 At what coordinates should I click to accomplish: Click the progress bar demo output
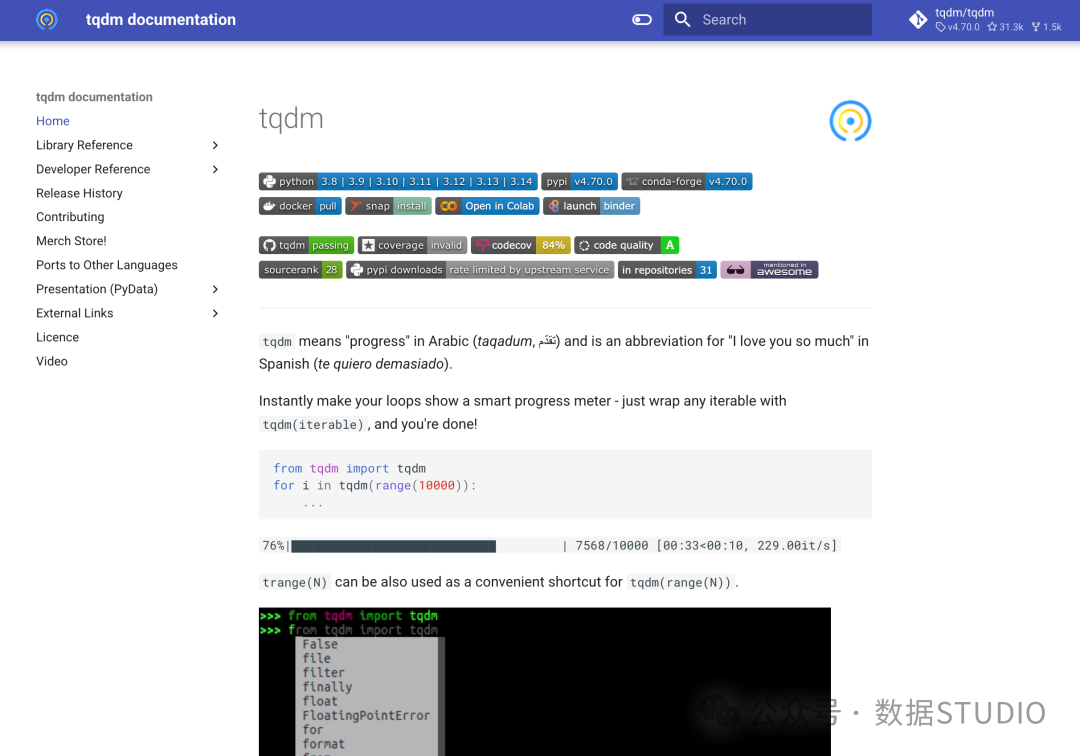click(x=550, y=546)
